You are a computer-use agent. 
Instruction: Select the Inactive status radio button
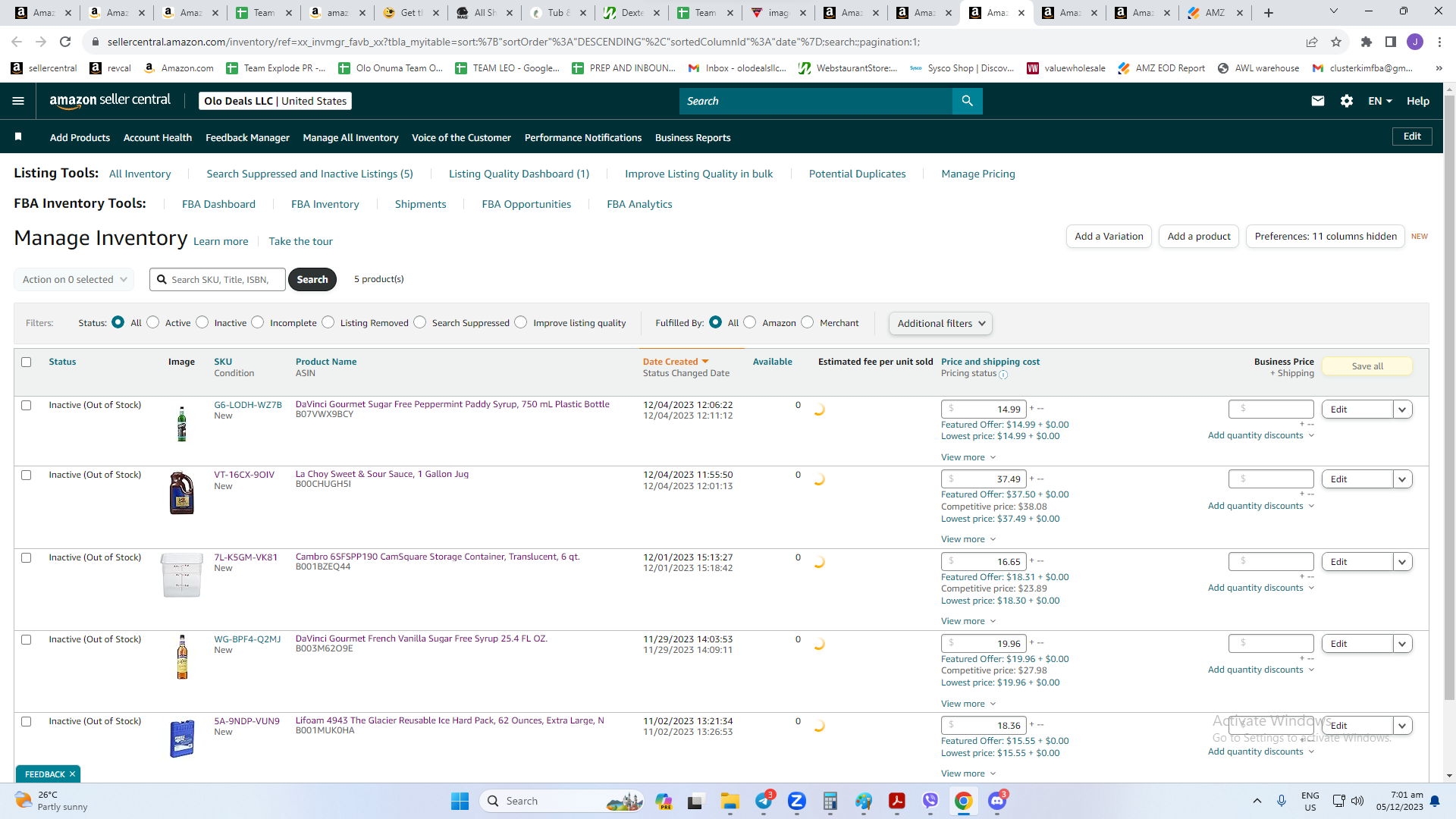(x=202, y=322)
